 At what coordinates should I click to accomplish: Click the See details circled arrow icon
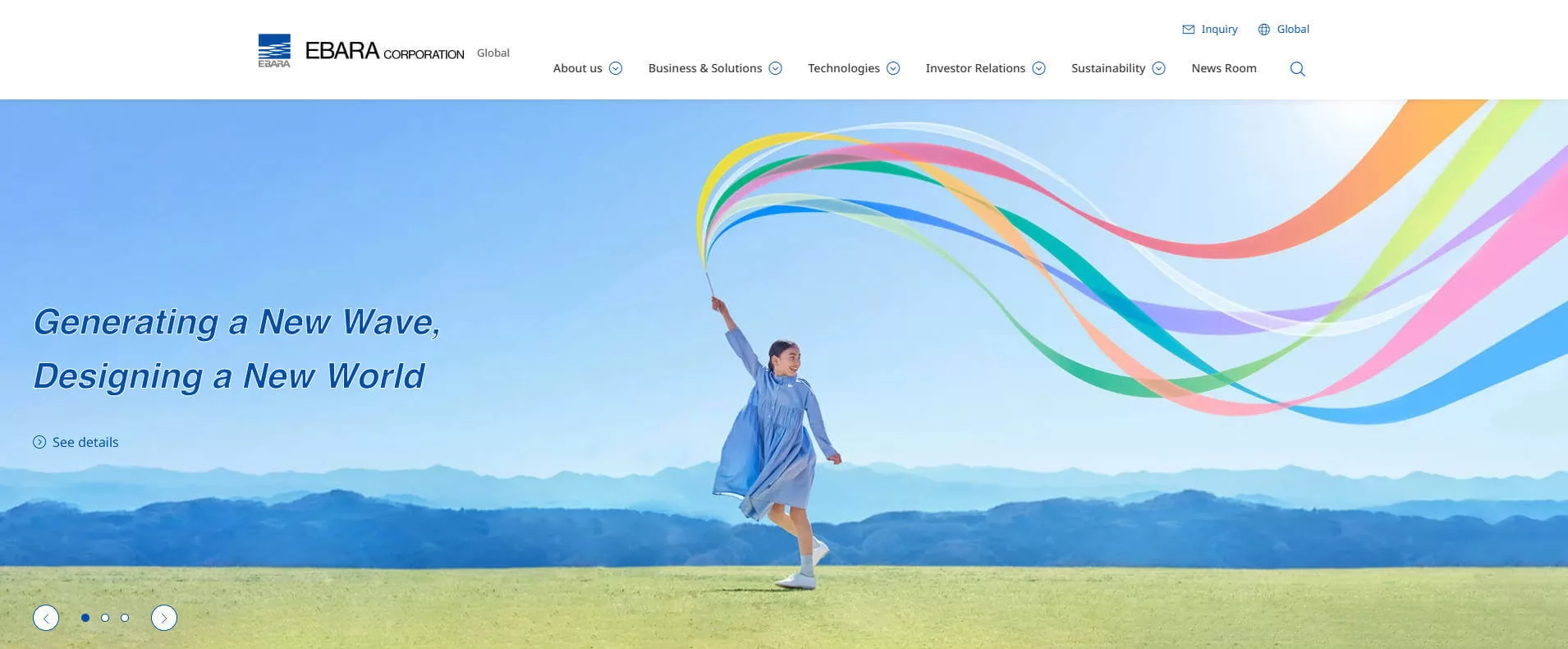tap(39, 442)
